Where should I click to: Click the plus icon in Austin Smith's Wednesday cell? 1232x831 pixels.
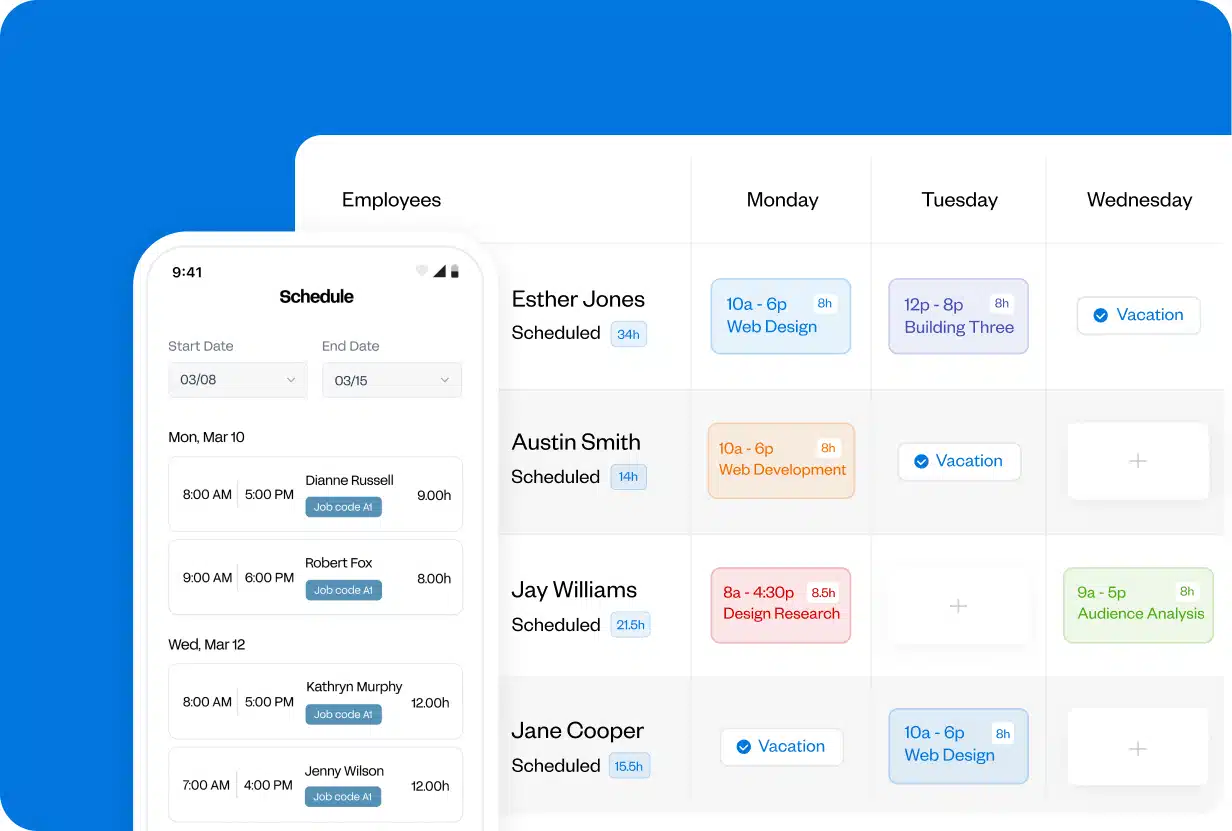(1138, 461)
